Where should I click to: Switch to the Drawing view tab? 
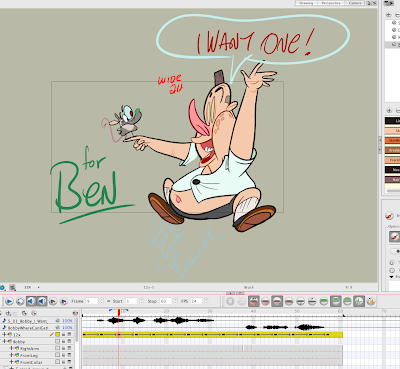click(x=306, y=3)
